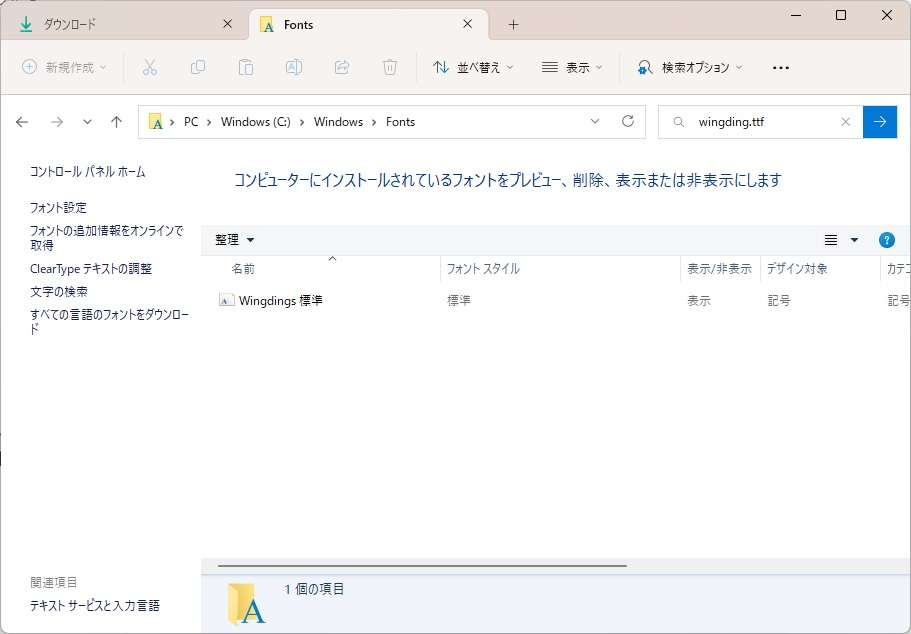Image resolution: width=911 pixels, height=634 pixels.
Task: Go up one folder level
Action: pos(116,122)
